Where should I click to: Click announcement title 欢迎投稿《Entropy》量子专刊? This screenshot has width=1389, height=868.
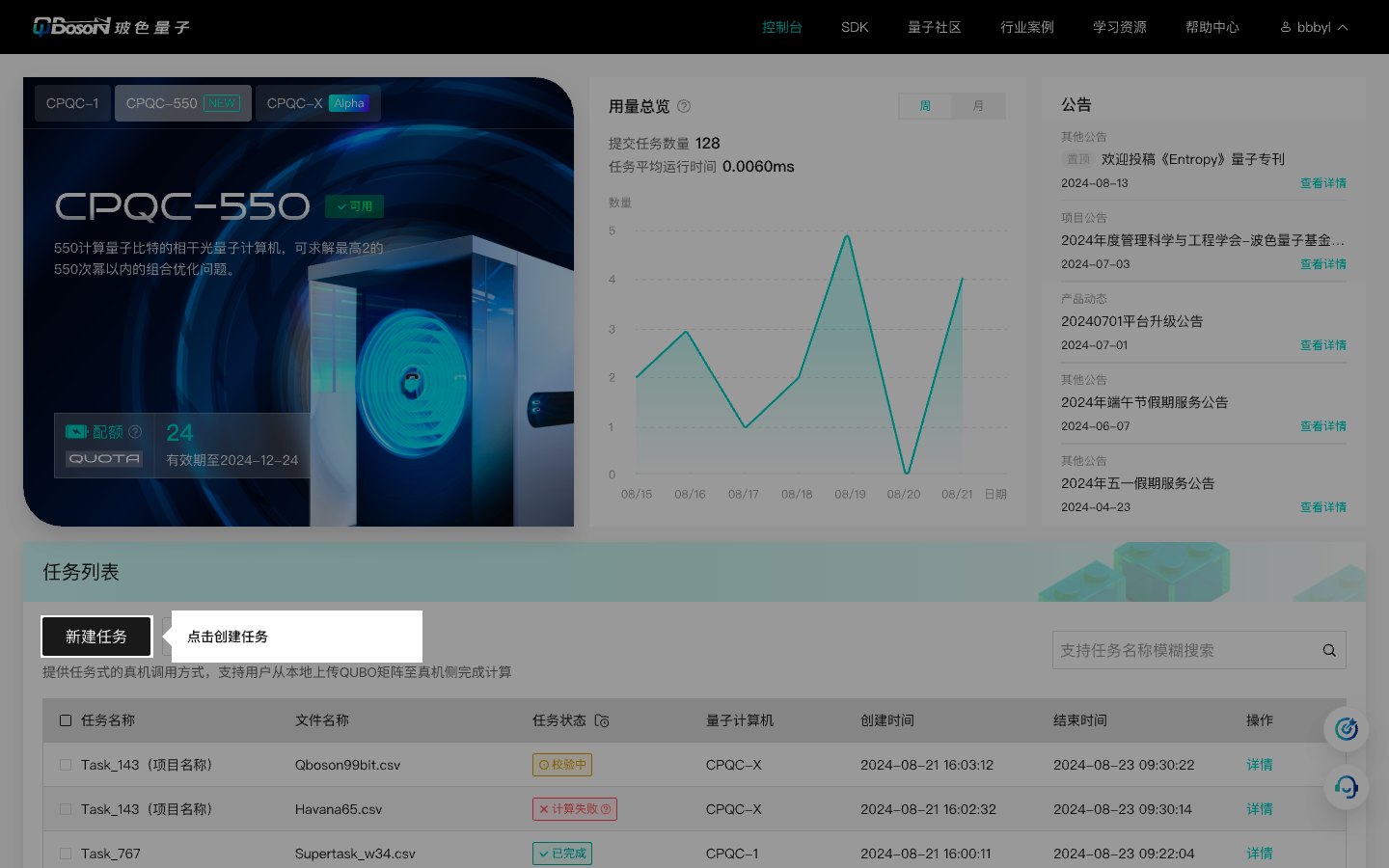[x=1193, y=159]
